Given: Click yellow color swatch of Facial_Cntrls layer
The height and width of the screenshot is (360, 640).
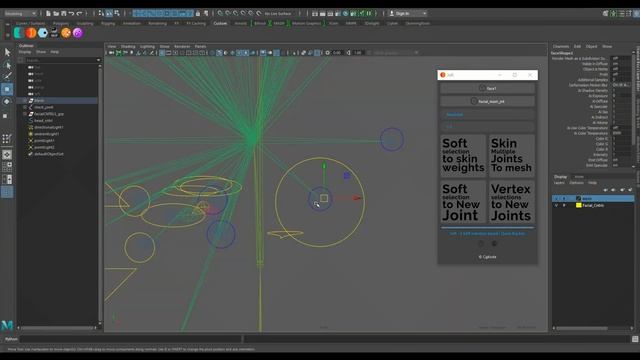Looking at the screenshot, I should click(x=578, y=205).
